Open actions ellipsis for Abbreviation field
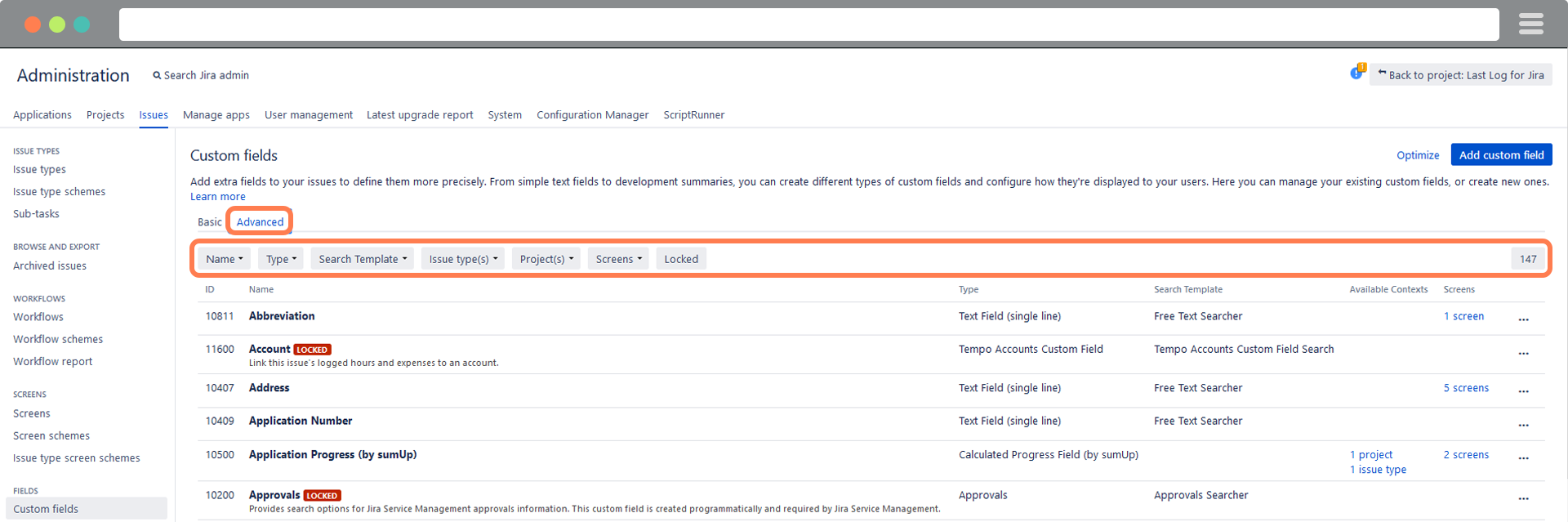Screen dimensions: 1568x522 point(1523,319)
